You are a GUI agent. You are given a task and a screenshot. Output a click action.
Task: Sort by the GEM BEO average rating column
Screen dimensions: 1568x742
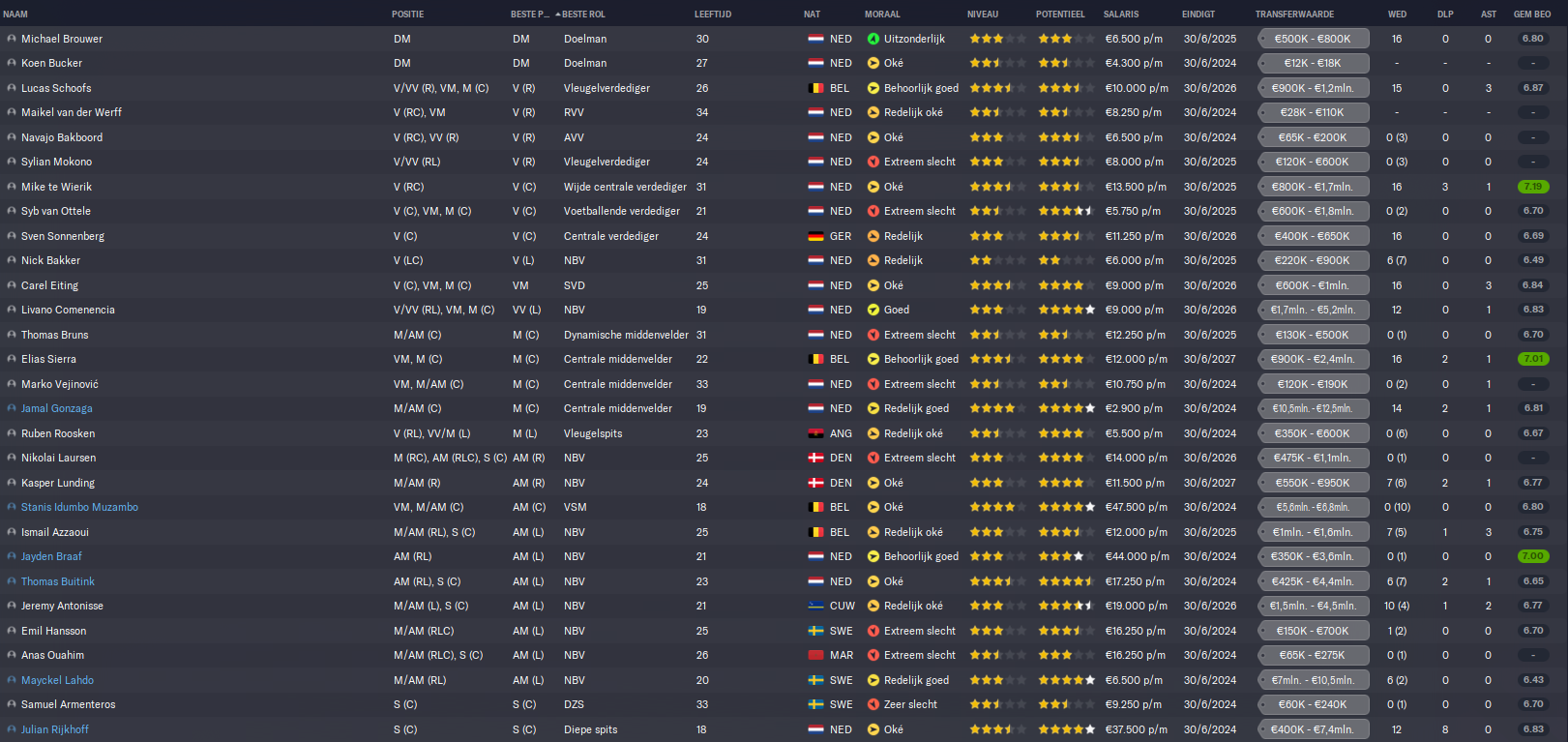(x=1532, y=15)
